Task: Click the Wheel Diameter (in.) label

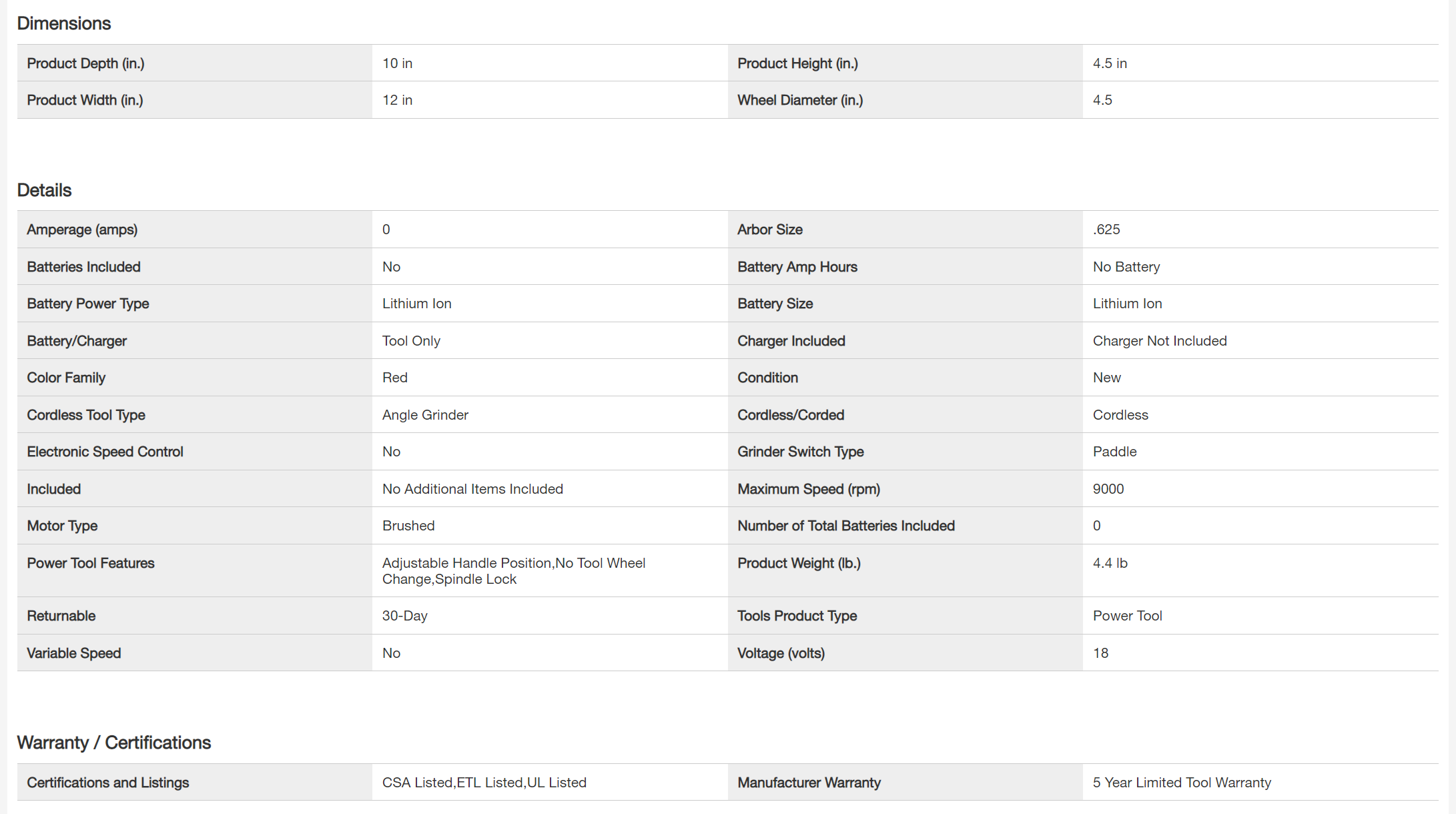Action: [800, 100]
